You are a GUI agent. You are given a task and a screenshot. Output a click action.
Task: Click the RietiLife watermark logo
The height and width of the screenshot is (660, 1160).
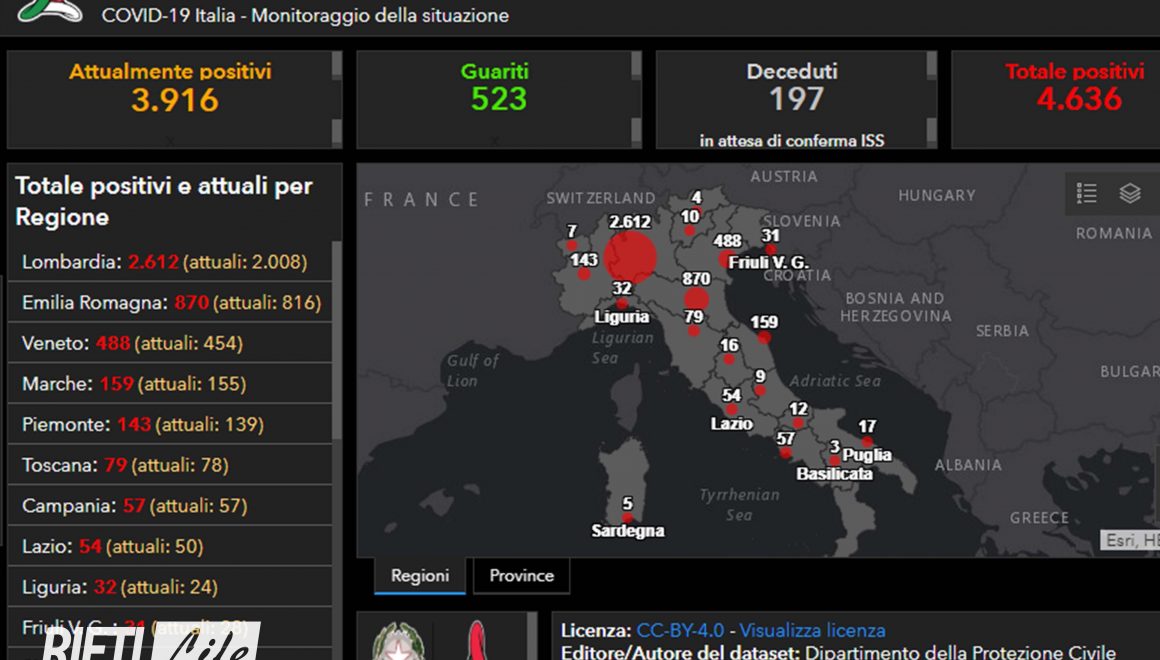(x=150, y=641)
